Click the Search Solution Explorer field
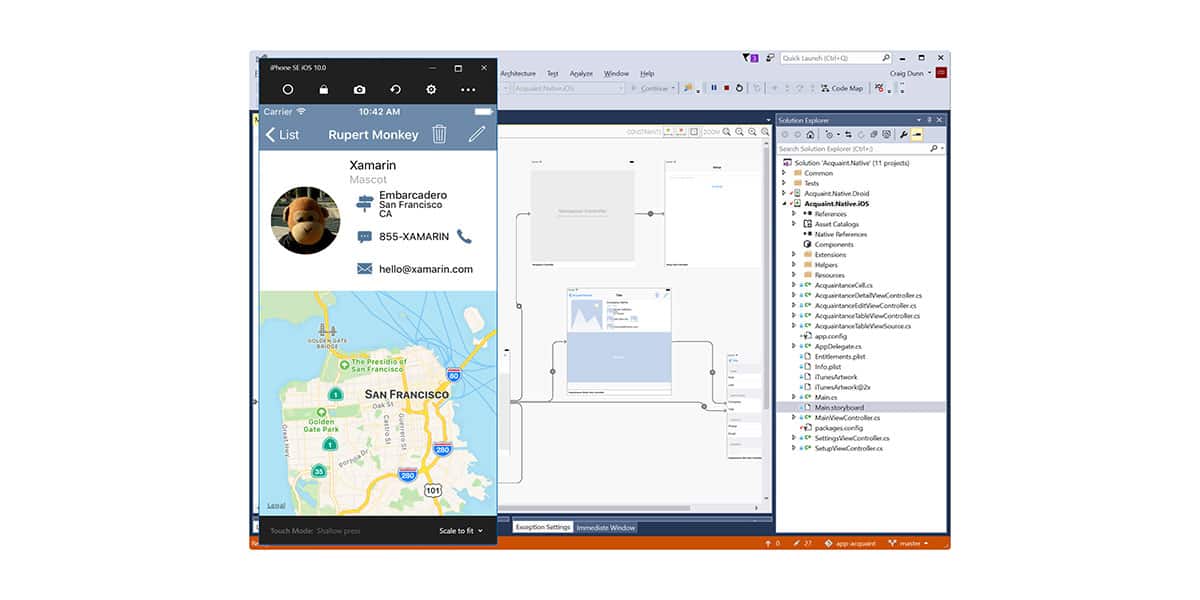The image size is (1200, 600). coord(859,148)
